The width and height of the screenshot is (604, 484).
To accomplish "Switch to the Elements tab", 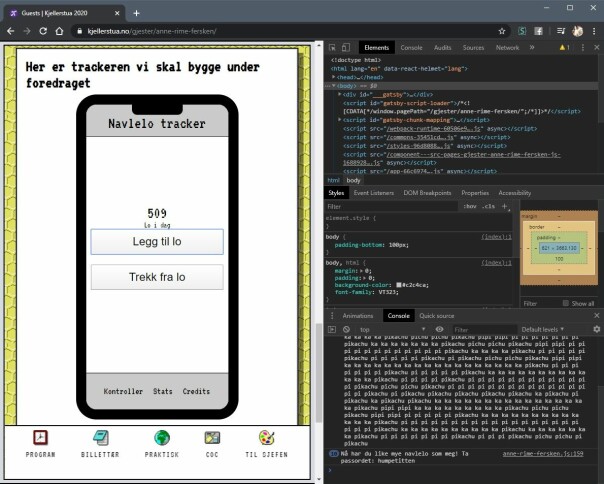I will [x=376, y=47].
